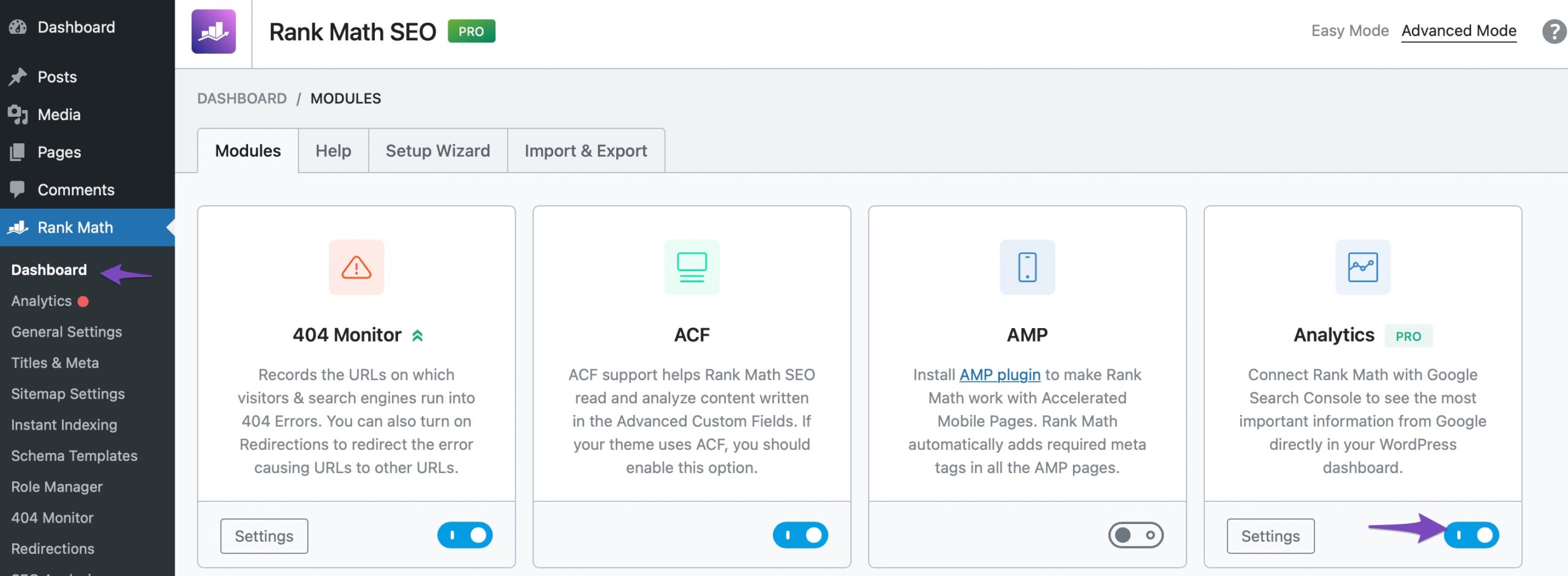1568x576 pixels.
Task: Open Redirections submenu item
Action: [x=53, y=548]
